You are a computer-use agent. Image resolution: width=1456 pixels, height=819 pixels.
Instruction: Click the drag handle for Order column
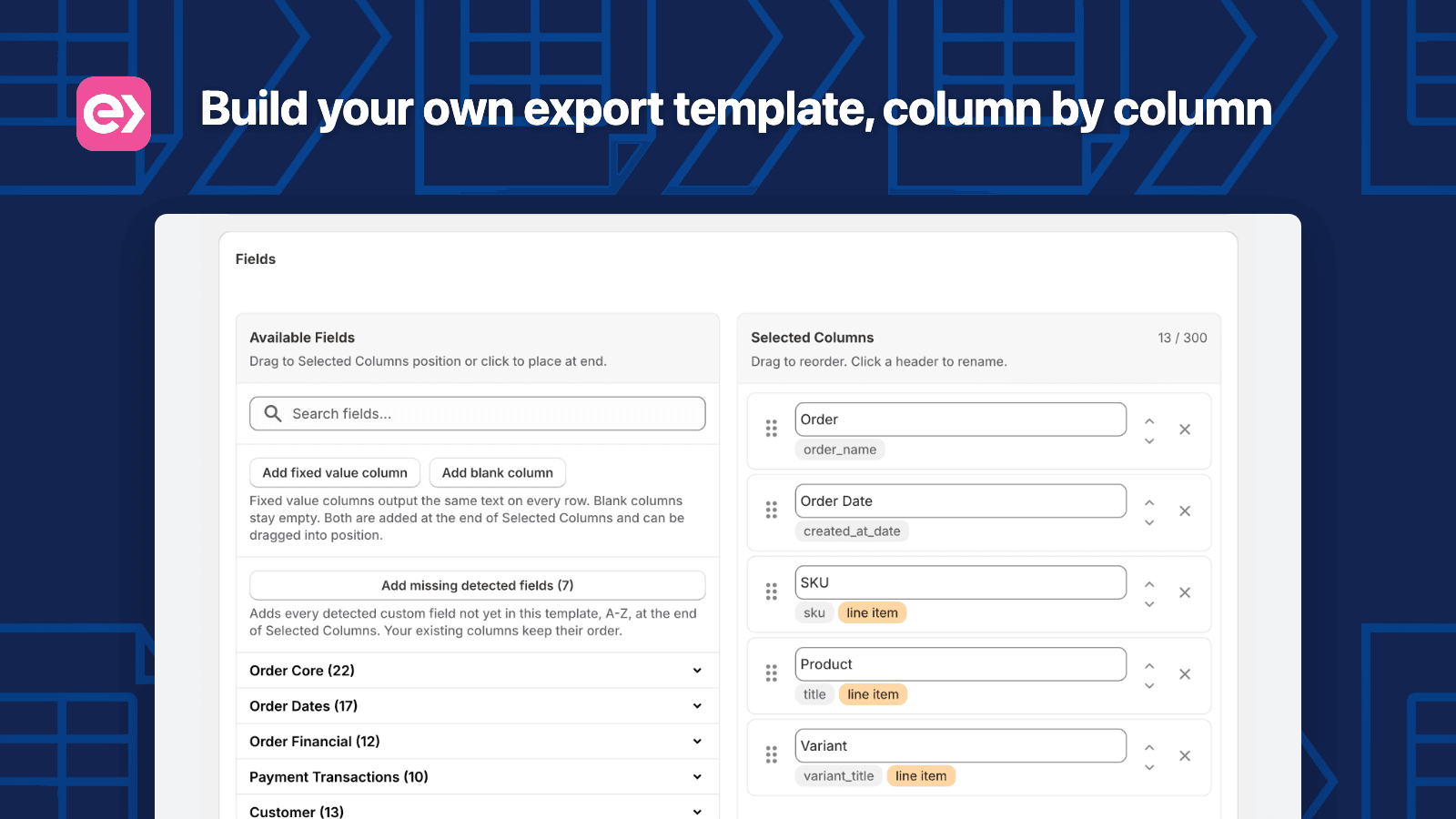(x=772, y=429)
